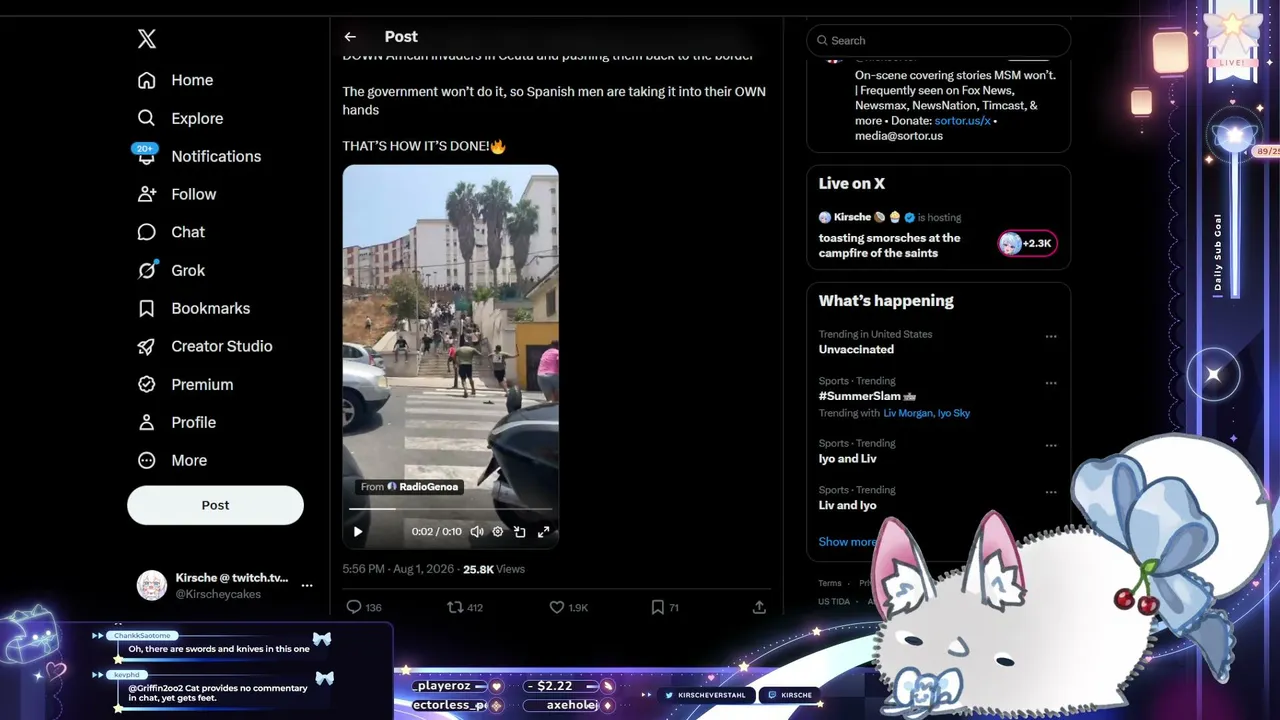Click the reply icon with 136 replies
Image resolution: width=1280 pixels, height=720 pixels.
pyautogui.click(x=353, y=607)
